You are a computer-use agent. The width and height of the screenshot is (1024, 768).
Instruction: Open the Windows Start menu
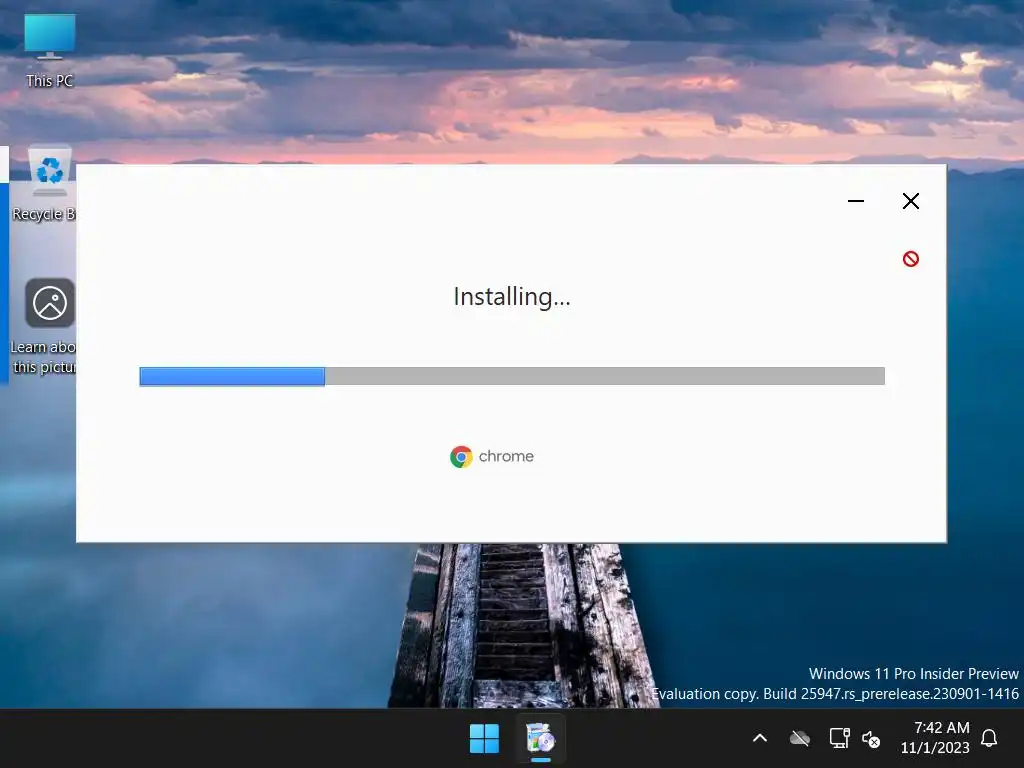point(484,739)
